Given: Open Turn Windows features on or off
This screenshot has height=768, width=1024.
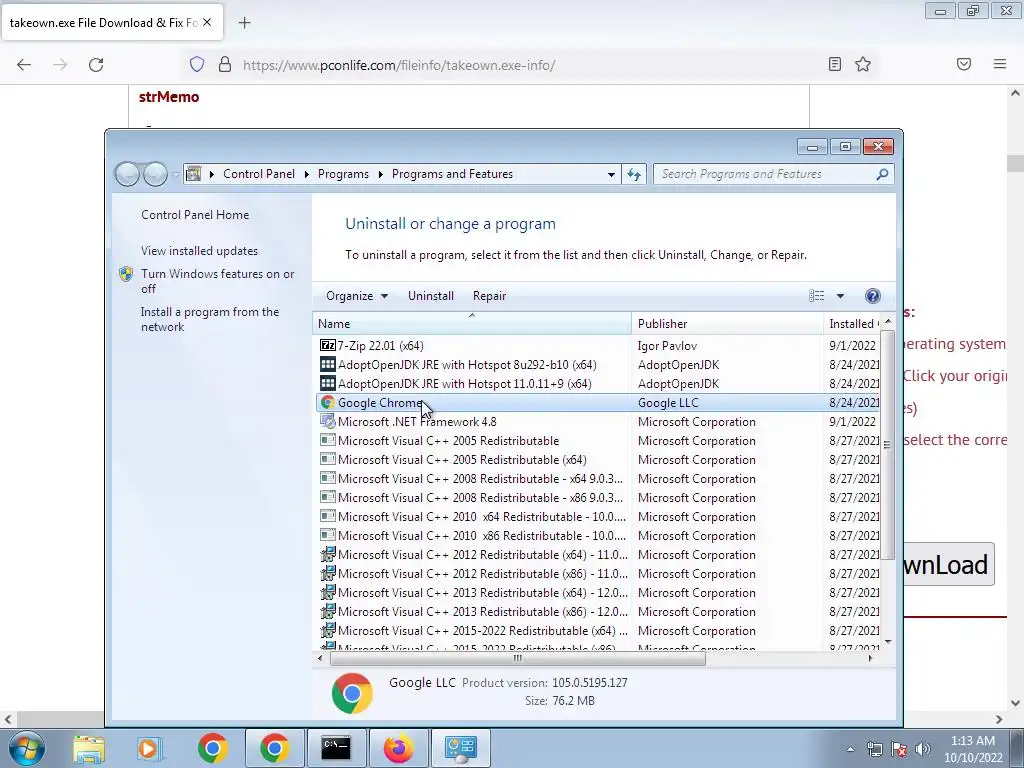Looking at the screenshot, I should coord(217,281).
